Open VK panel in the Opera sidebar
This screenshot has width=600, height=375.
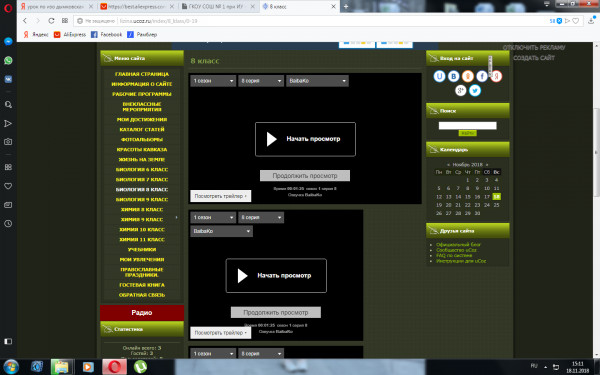[x=8, y=79]
